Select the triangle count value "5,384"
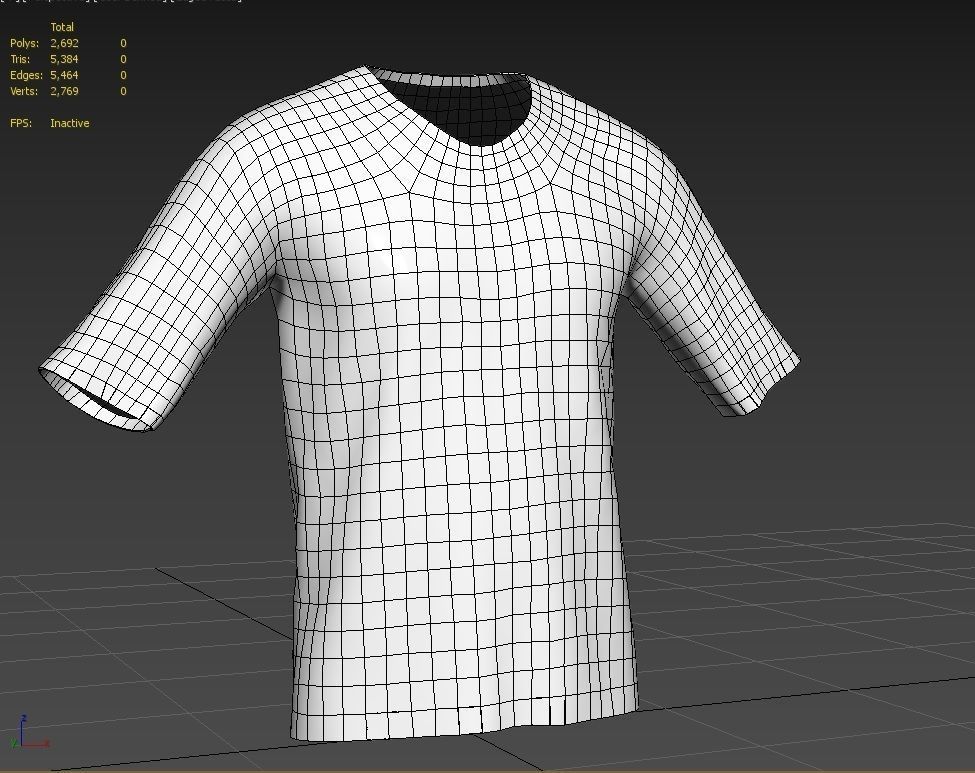975x773 pixels. coord(64,59)
